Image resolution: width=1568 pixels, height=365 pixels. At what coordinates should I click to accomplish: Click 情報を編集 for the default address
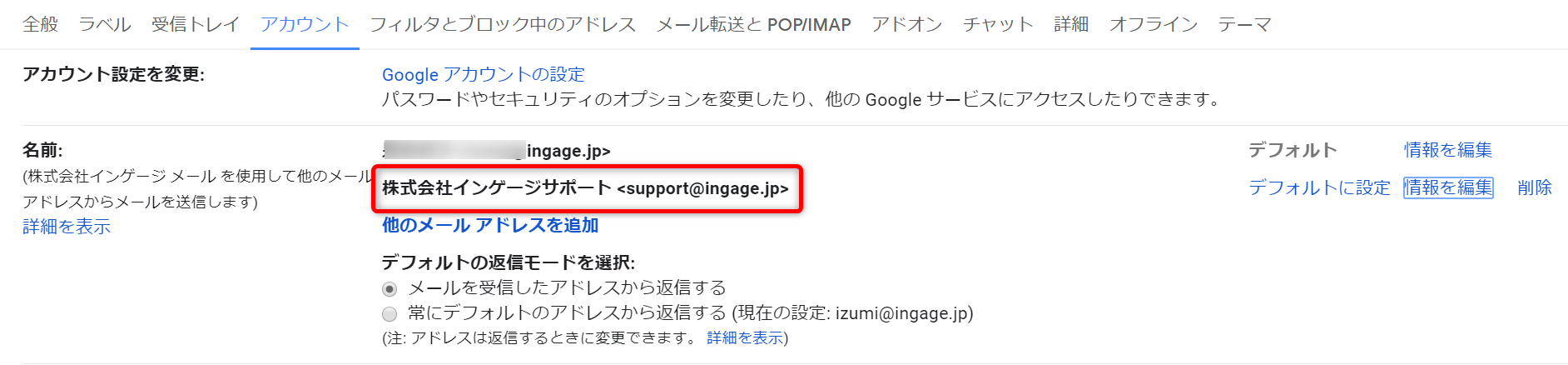[1447, 150]
